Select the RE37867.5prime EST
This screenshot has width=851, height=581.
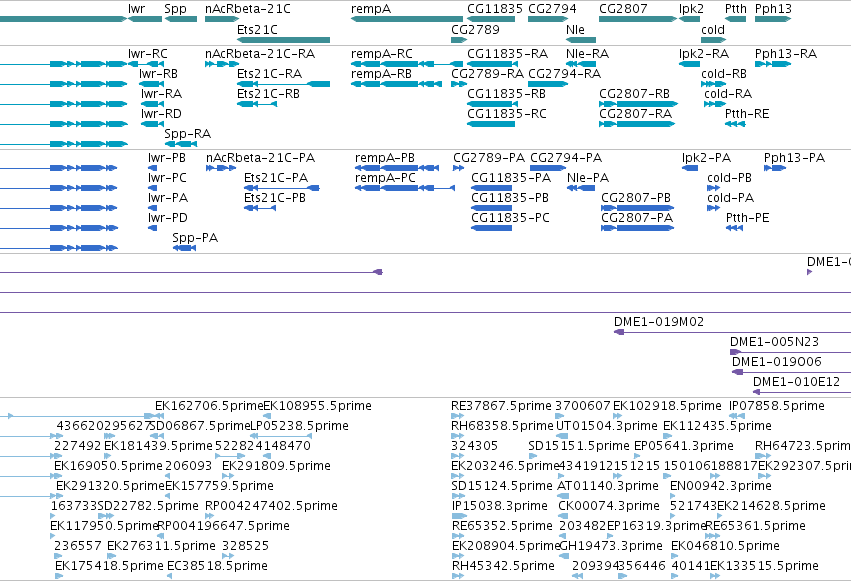[x=458, y=416]
